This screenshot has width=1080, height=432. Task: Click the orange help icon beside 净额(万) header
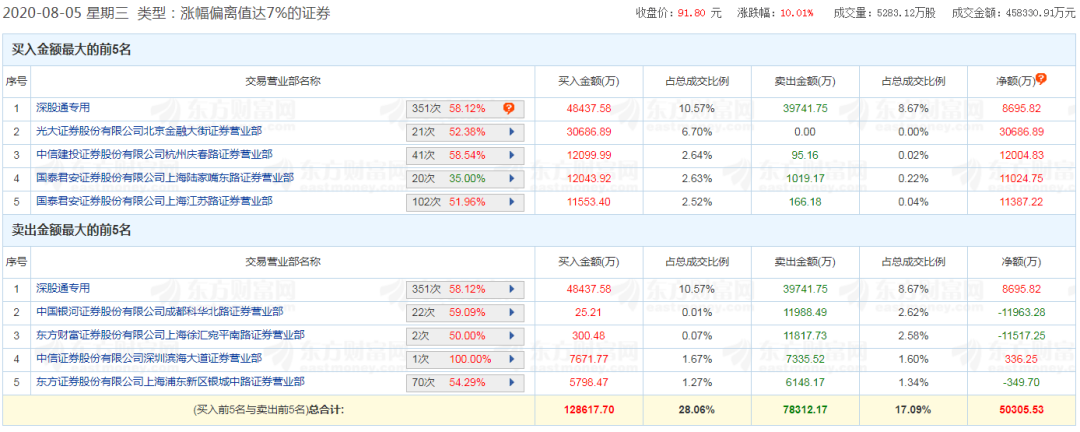tap(1041, 79)
